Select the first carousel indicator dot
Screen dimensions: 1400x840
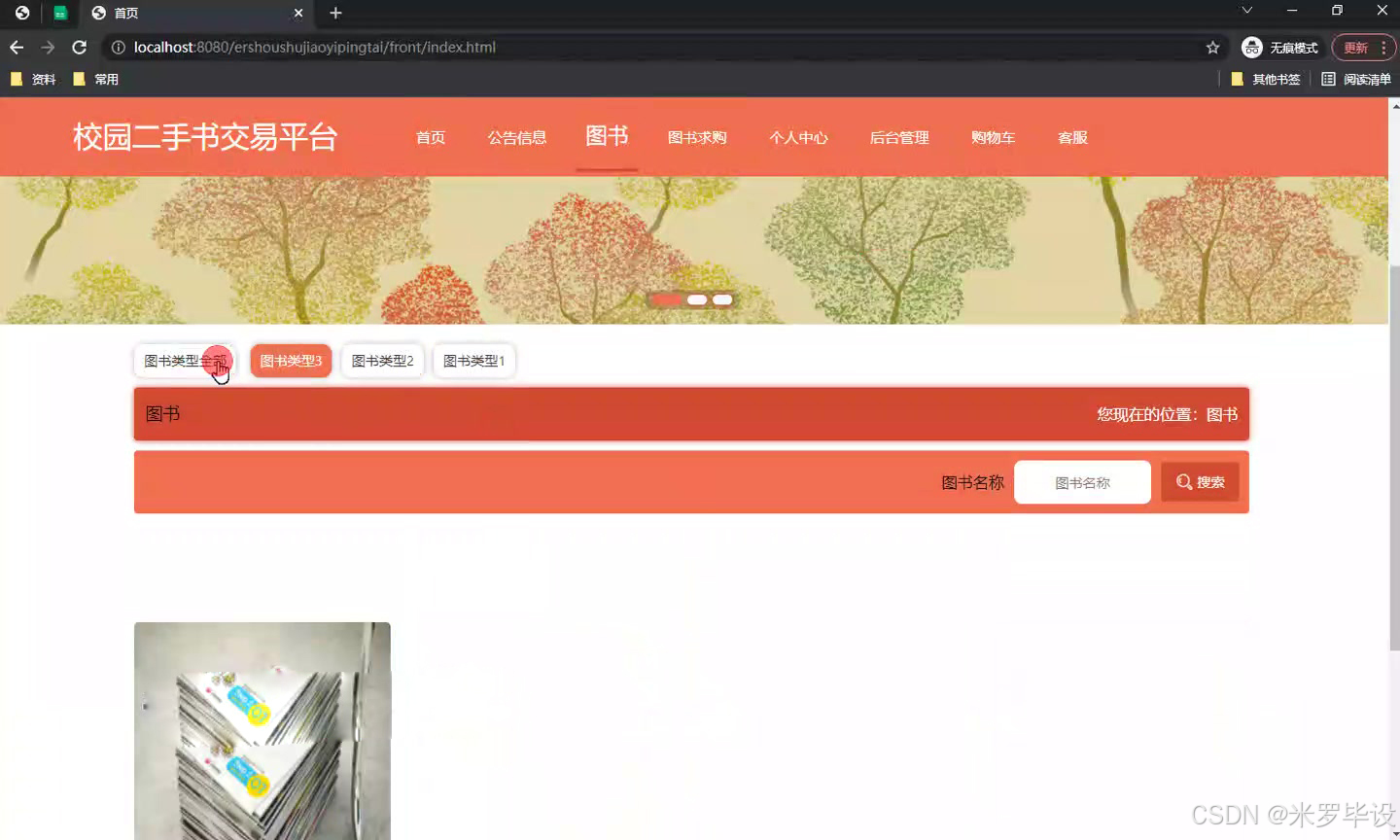[x=667, y=299]
